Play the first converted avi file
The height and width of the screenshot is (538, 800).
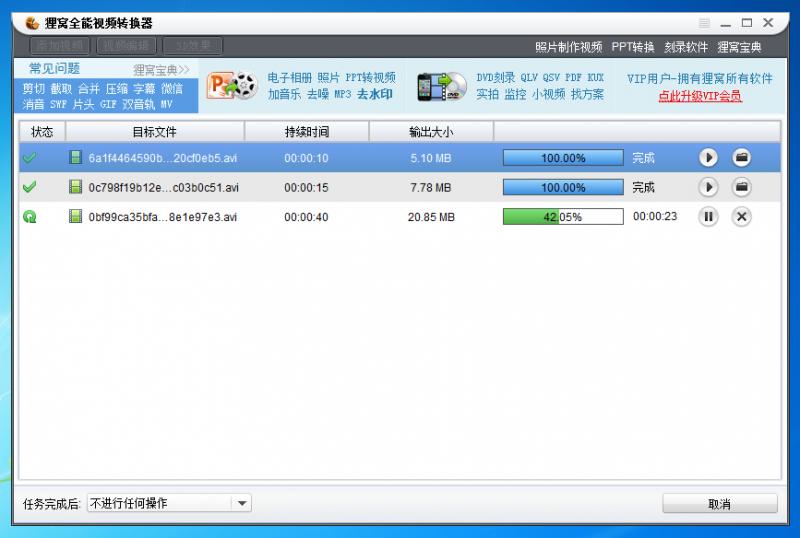tap(708, 157)
